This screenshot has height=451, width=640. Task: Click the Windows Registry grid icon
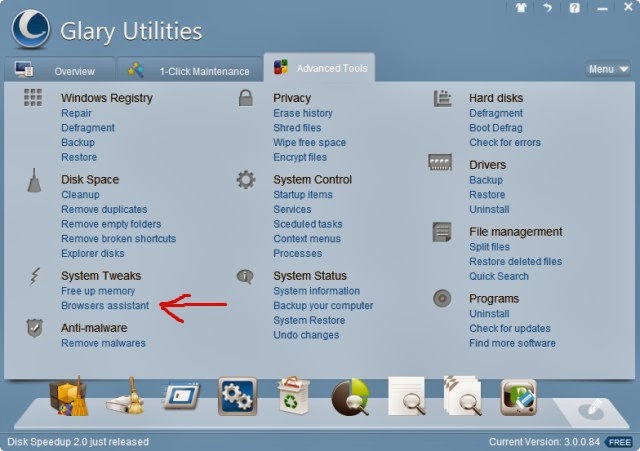pos(33,98)
